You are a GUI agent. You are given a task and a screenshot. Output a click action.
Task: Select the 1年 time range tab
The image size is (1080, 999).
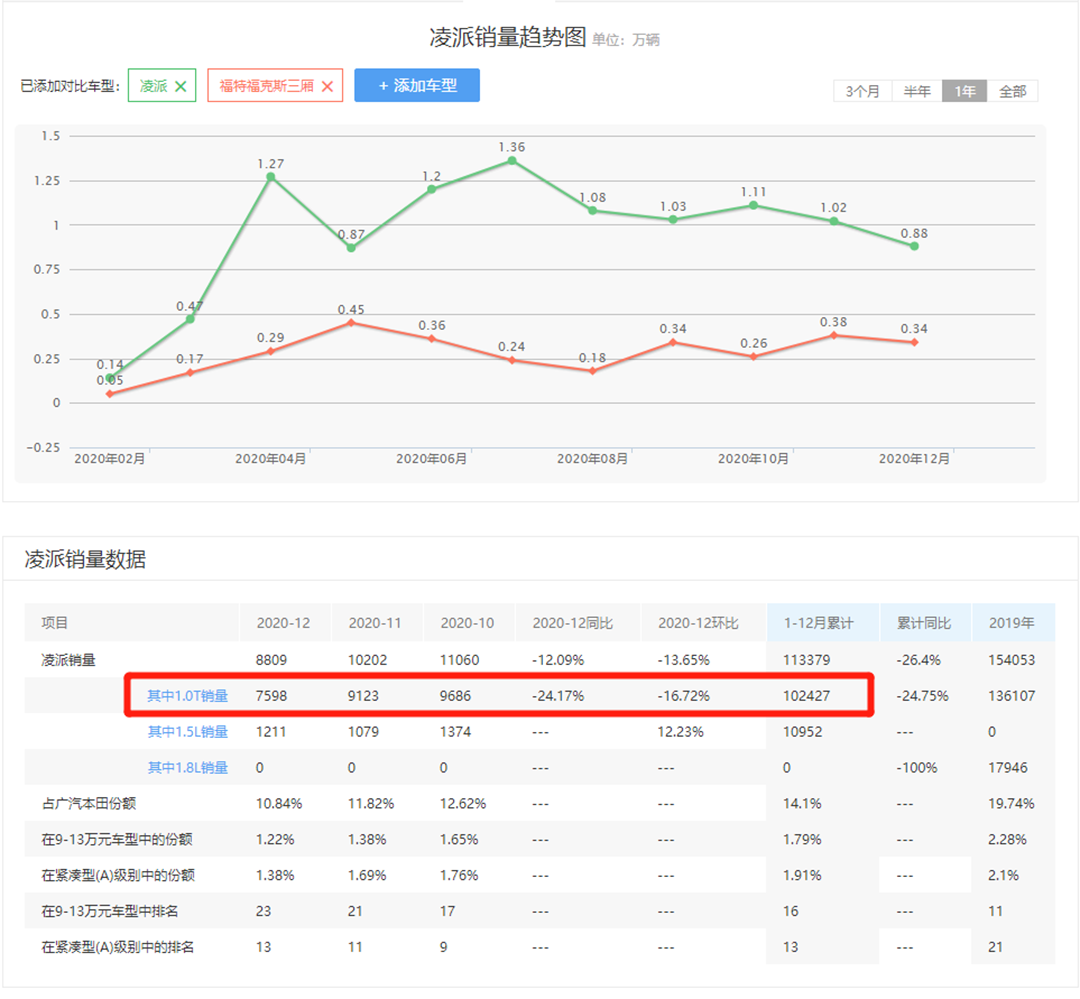click(x=965, y=91)
